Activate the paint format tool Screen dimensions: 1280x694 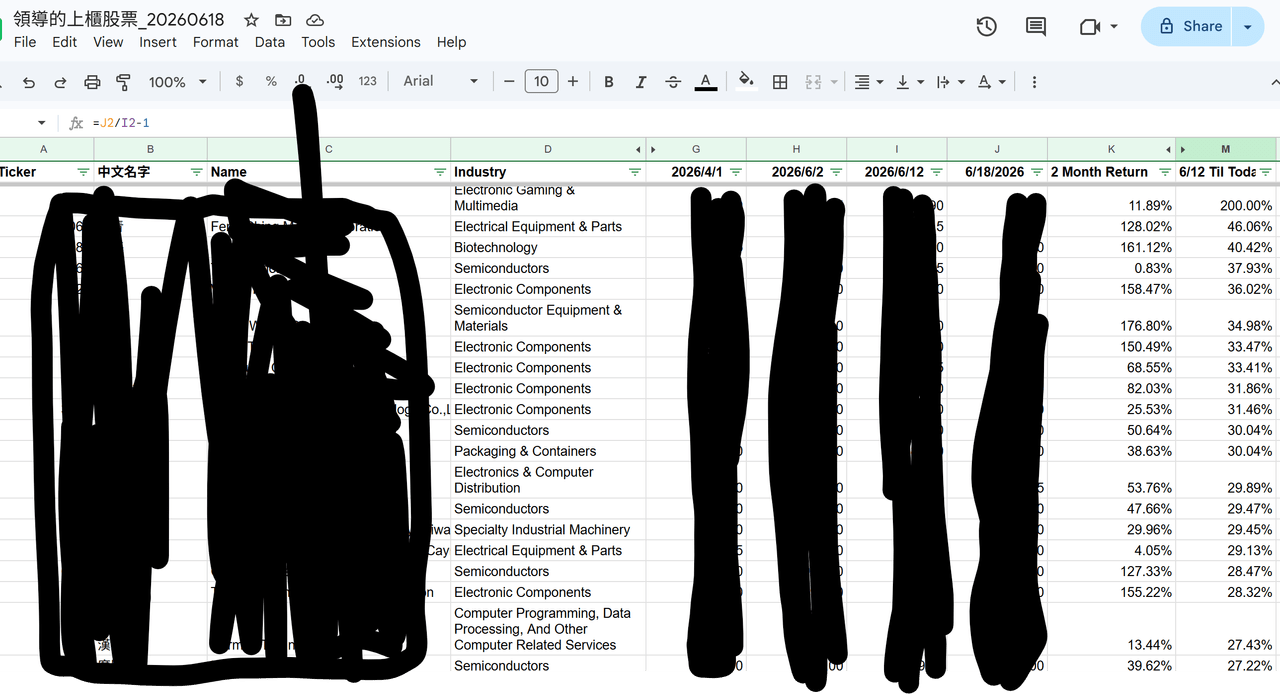[x=124, y=82]
